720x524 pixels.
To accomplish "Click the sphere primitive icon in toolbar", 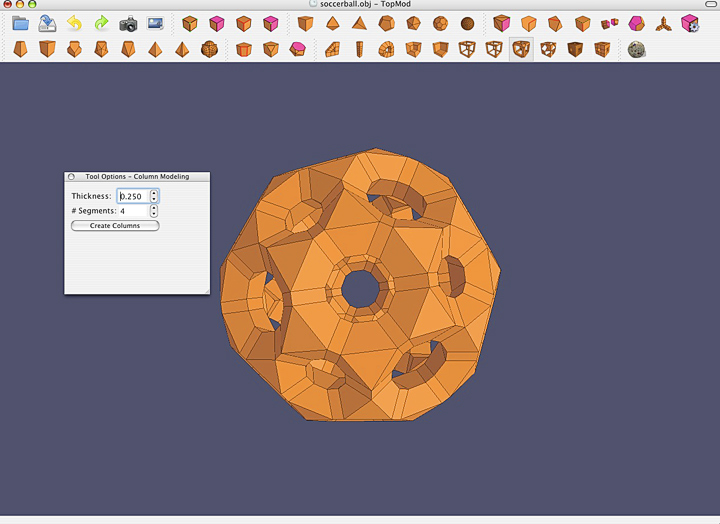I will (467, 23).
